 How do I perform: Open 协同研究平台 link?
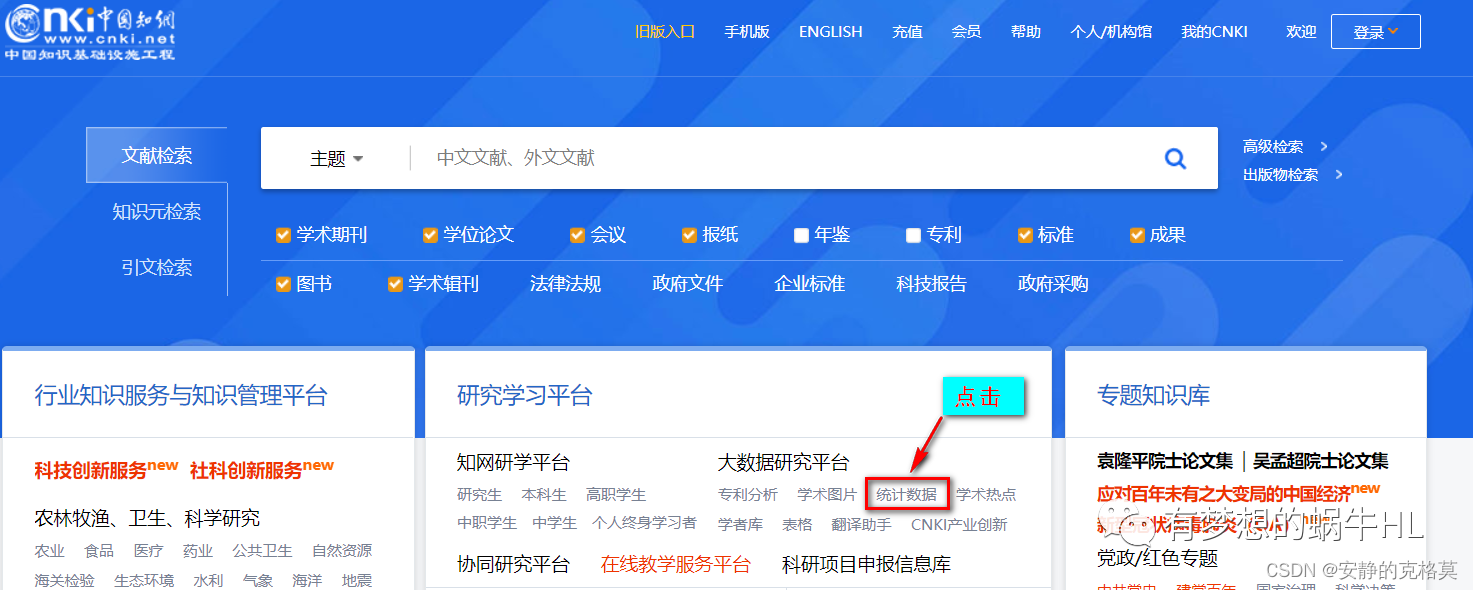[x=513, y=565]
